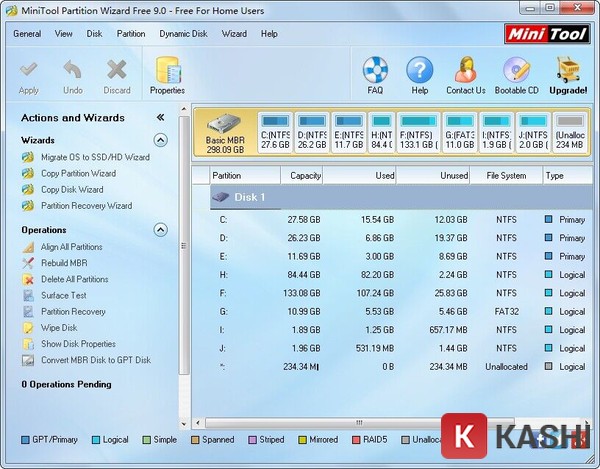
Task: Select the J: 1.96 GB partition row
Action: click(x=401, y=348)
